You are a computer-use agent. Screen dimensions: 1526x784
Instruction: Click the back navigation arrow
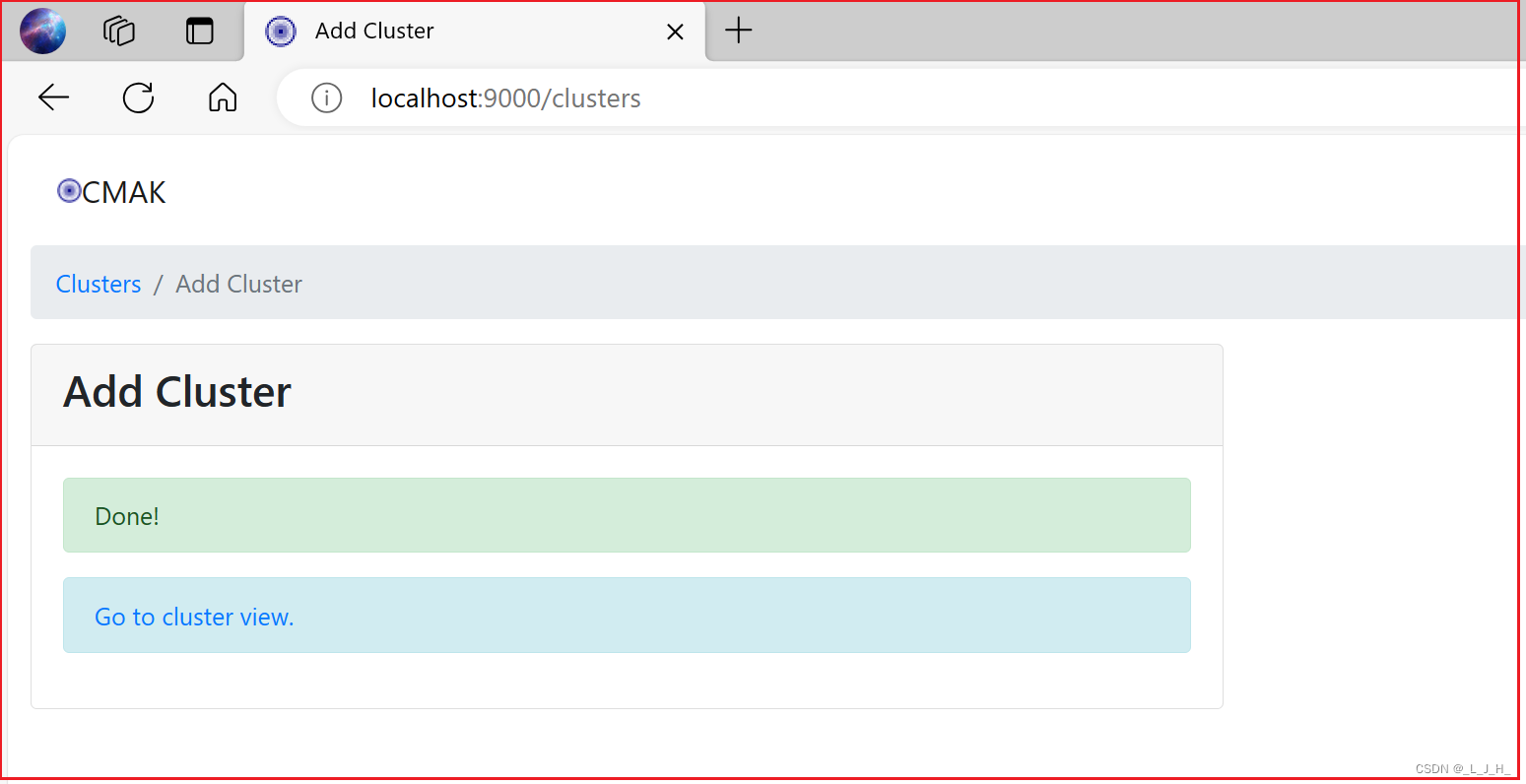click(x=53, y=98)
